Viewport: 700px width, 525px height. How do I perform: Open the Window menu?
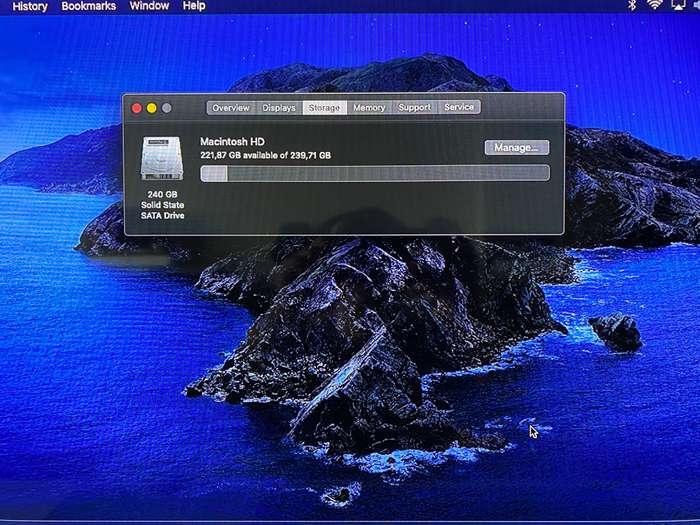coord(149,6)
